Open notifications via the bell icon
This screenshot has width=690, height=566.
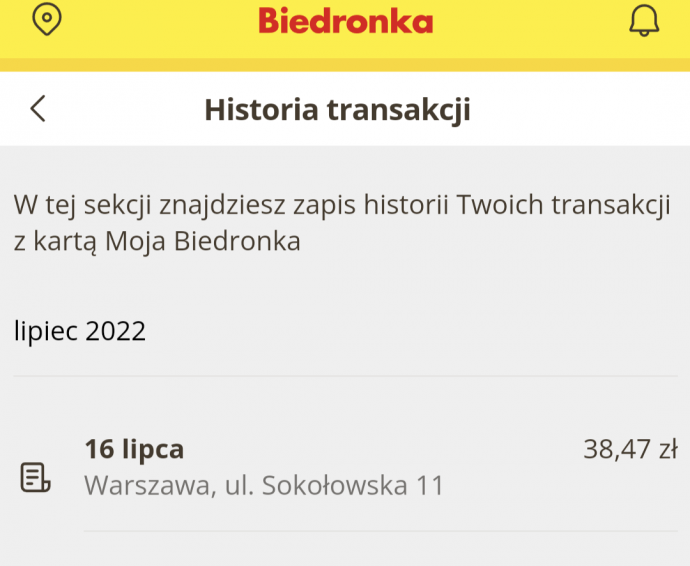644,21
